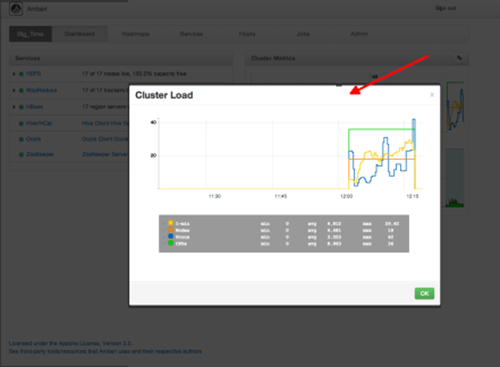
Task: Click the green status dot next to Oozie
Action: (21, 139)
